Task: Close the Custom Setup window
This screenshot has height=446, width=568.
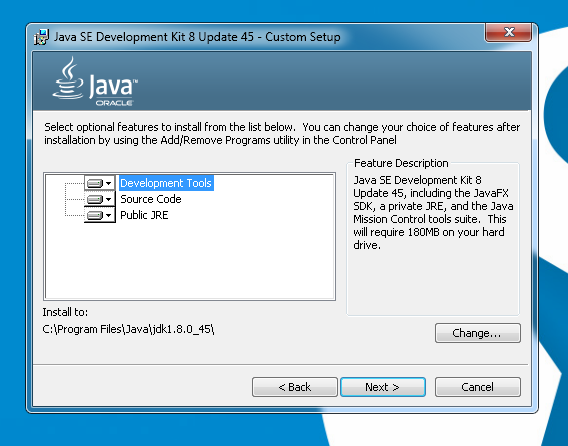Action: pyautogui.click(x=508, y=32)
